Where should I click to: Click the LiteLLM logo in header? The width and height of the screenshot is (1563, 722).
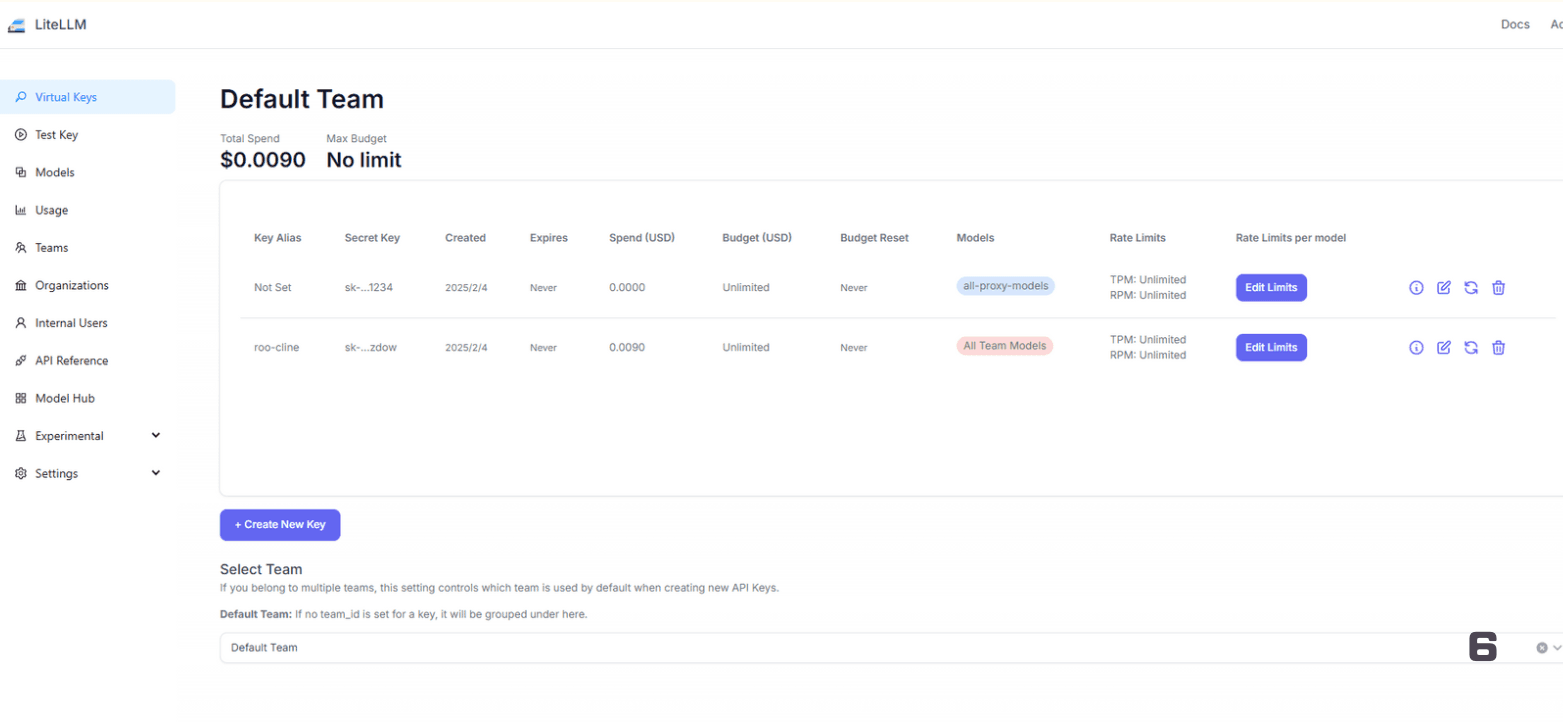47,24
